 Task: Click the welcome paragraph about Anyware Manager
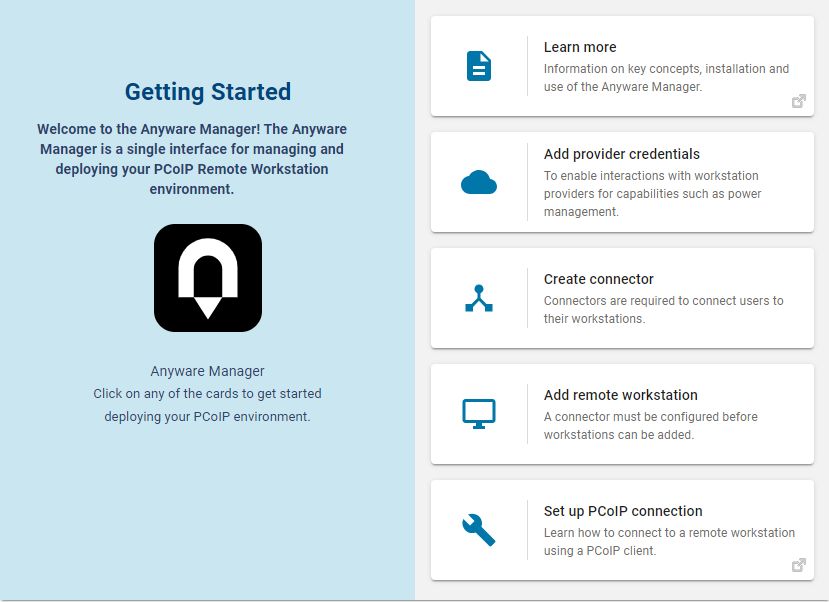(192, 159)
